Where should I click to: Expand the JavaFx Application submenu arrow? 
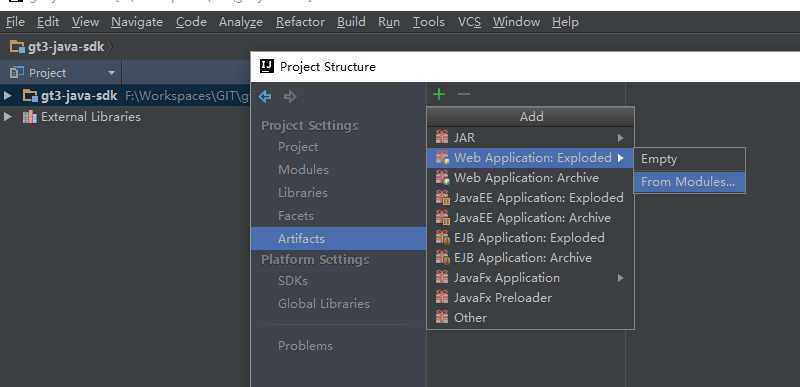[620, 278]
